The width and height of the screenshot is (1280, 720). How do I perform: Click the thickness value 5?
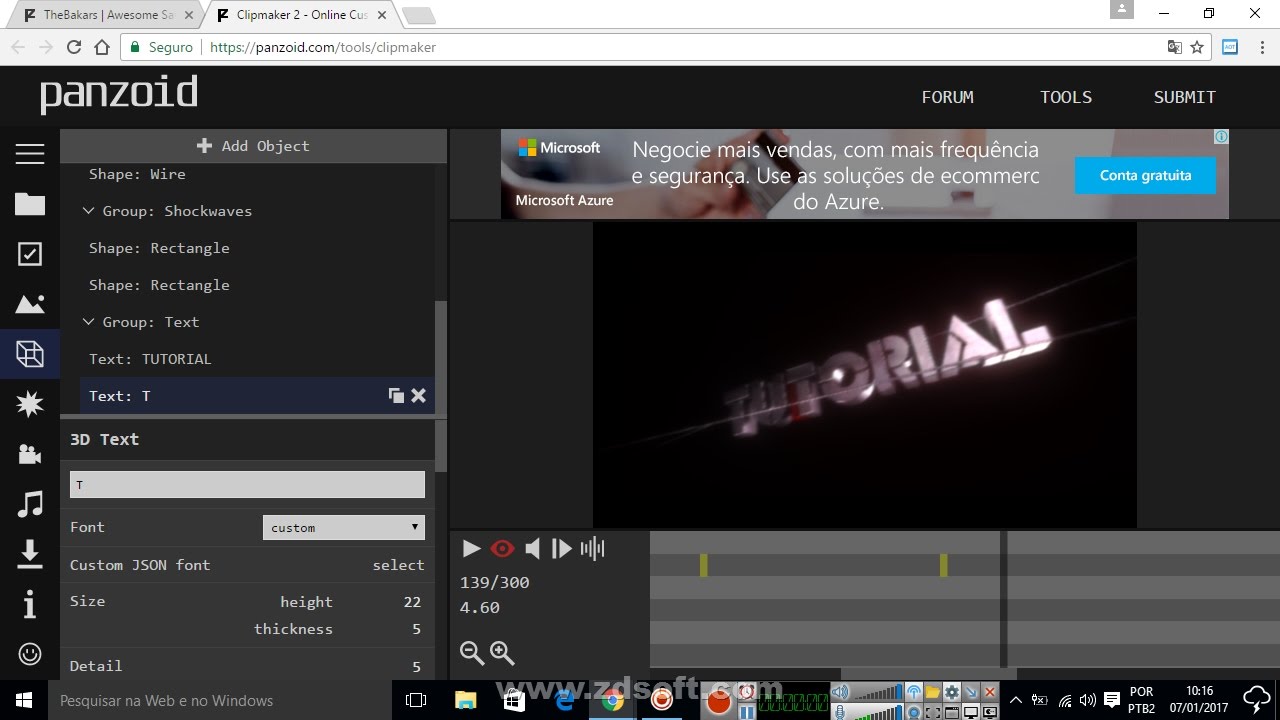pos(416,629)
